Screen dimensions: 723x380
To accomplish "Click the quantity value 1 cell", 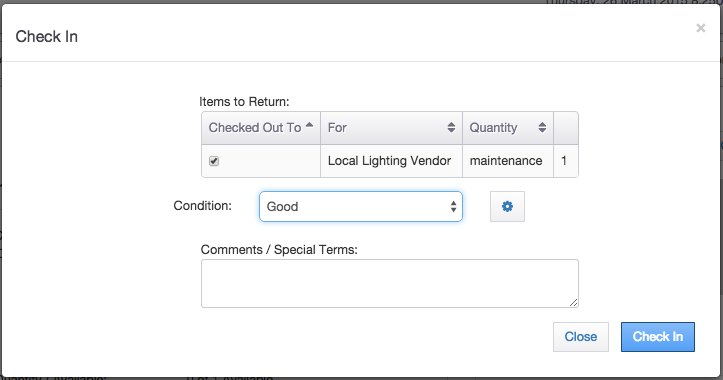I will click(x=566, y=161).
